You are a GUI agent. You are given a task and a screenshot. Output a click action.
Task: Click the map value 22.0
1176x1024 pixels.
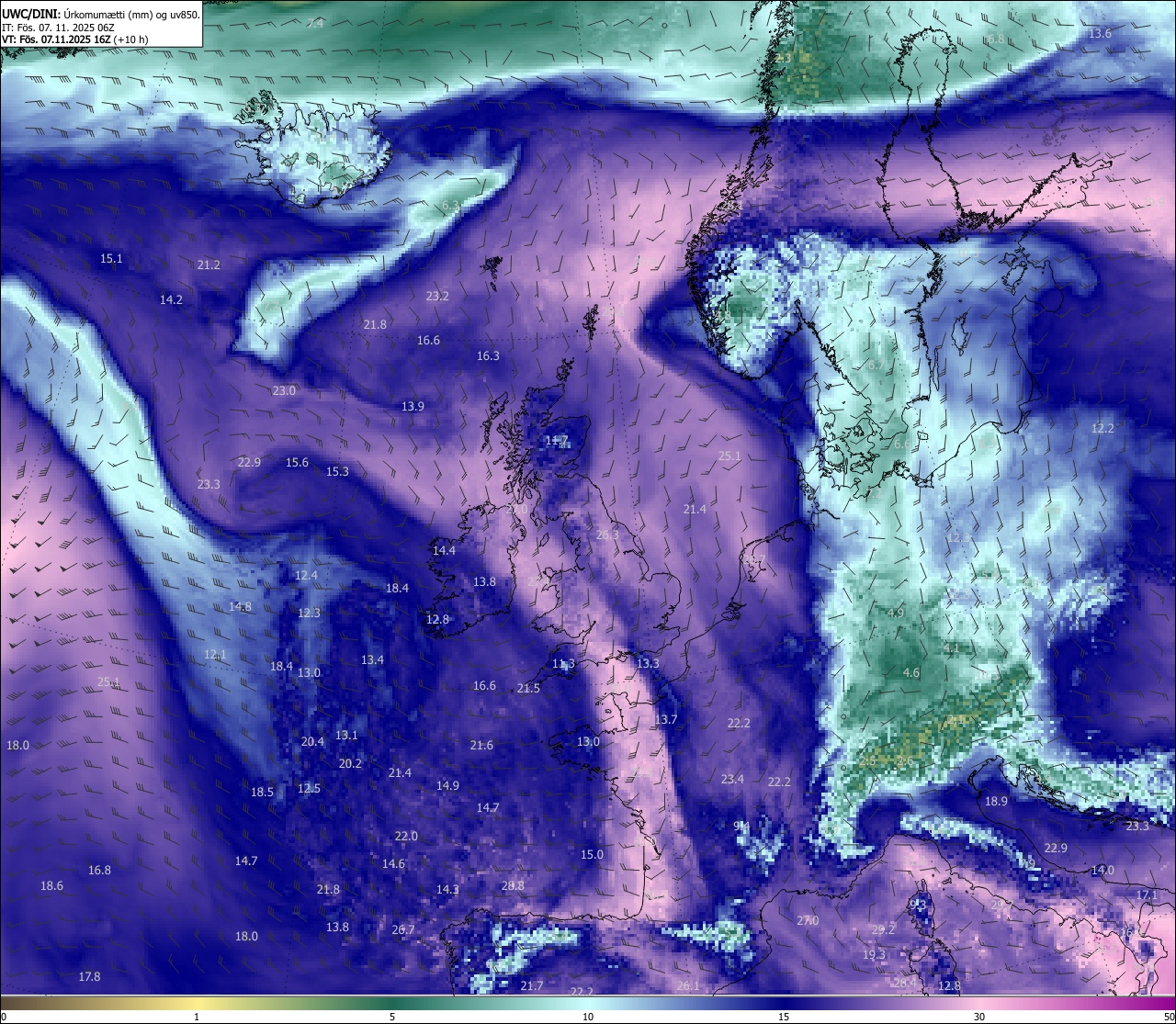coord(406,837)
